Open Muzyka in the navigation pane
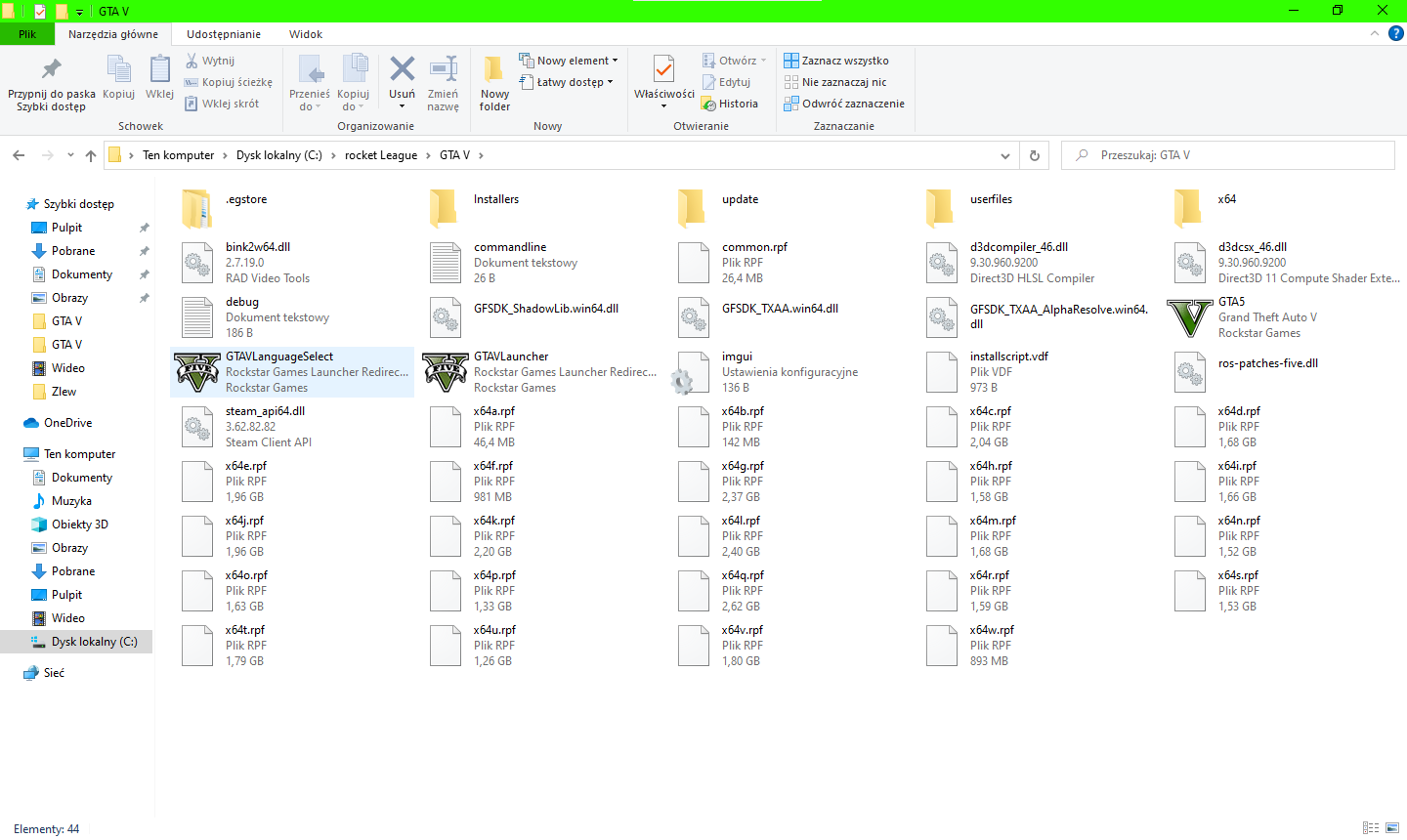The height and width of the screenshot is (840, 1407). click(71, 501)
